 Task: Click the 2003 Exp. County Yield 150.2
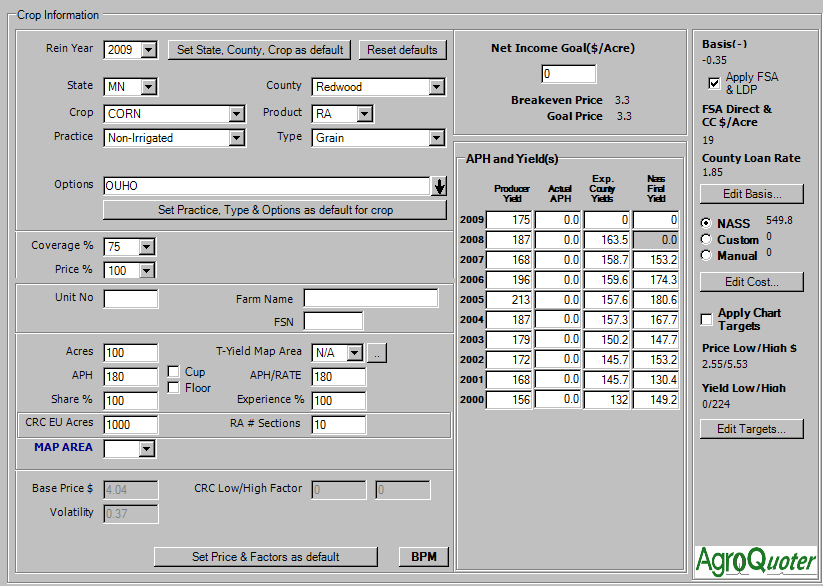[607, 340]
